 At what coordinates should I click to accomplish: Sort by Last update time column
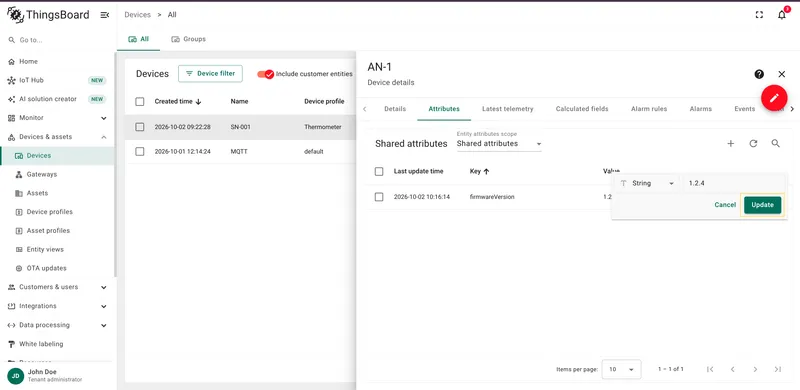[418, 172]
